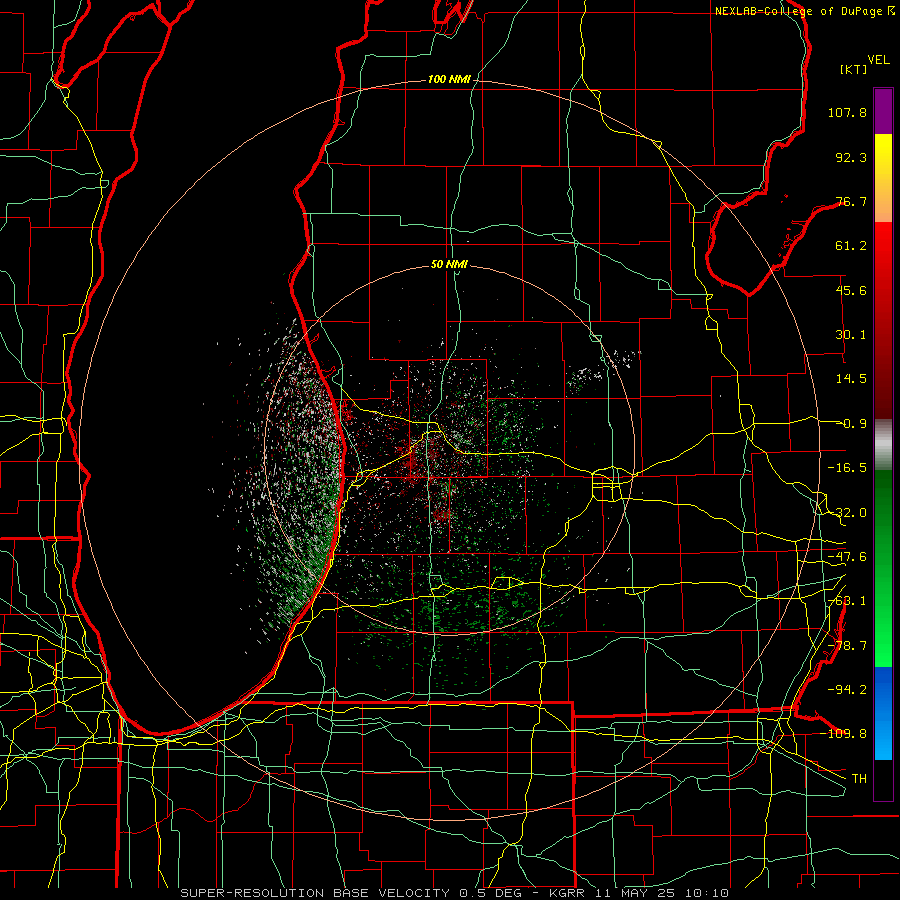This screenshot has width=900, height=900.
Task: Click the yellow-orange segment of color bar
Action: [883, 178]
